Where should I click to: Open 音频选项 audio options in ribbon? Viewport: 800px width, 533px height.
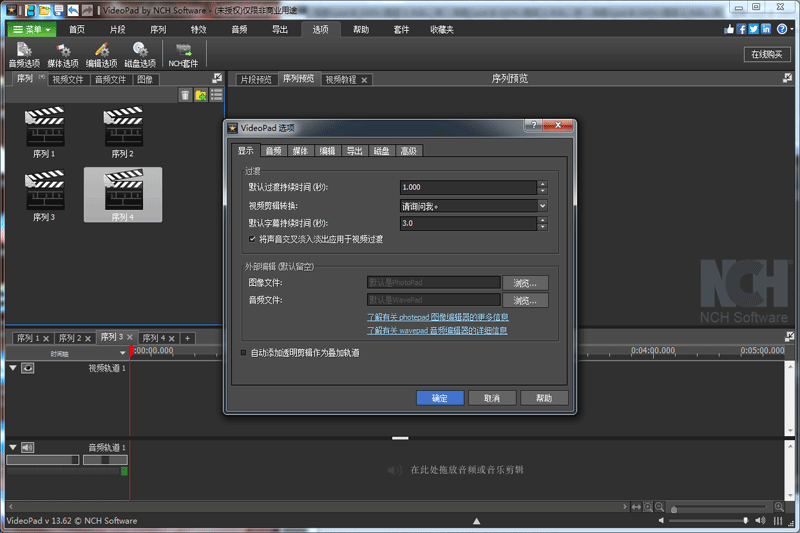click(24, 55)
